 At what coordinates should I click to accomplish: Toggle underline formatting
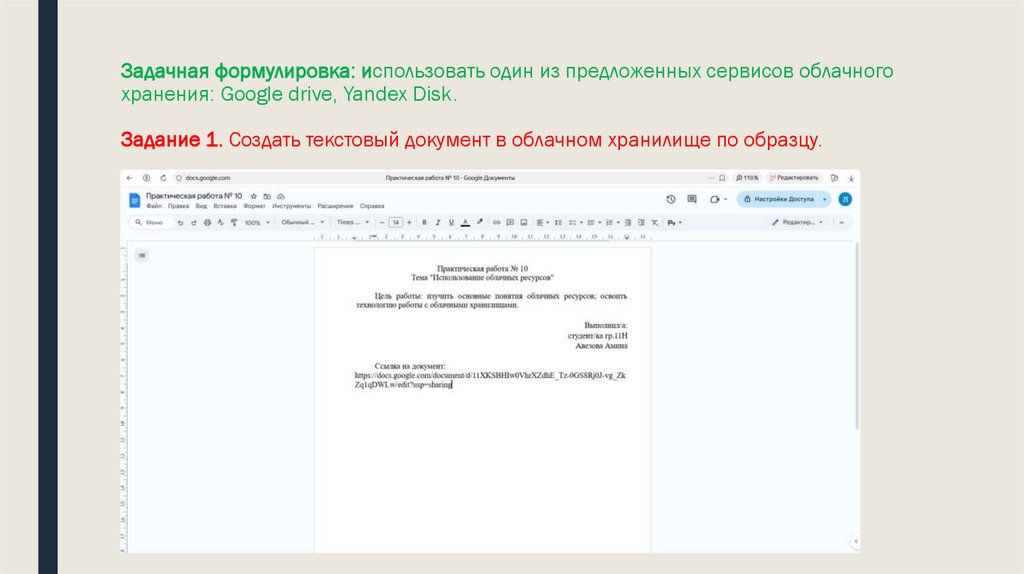451,223
